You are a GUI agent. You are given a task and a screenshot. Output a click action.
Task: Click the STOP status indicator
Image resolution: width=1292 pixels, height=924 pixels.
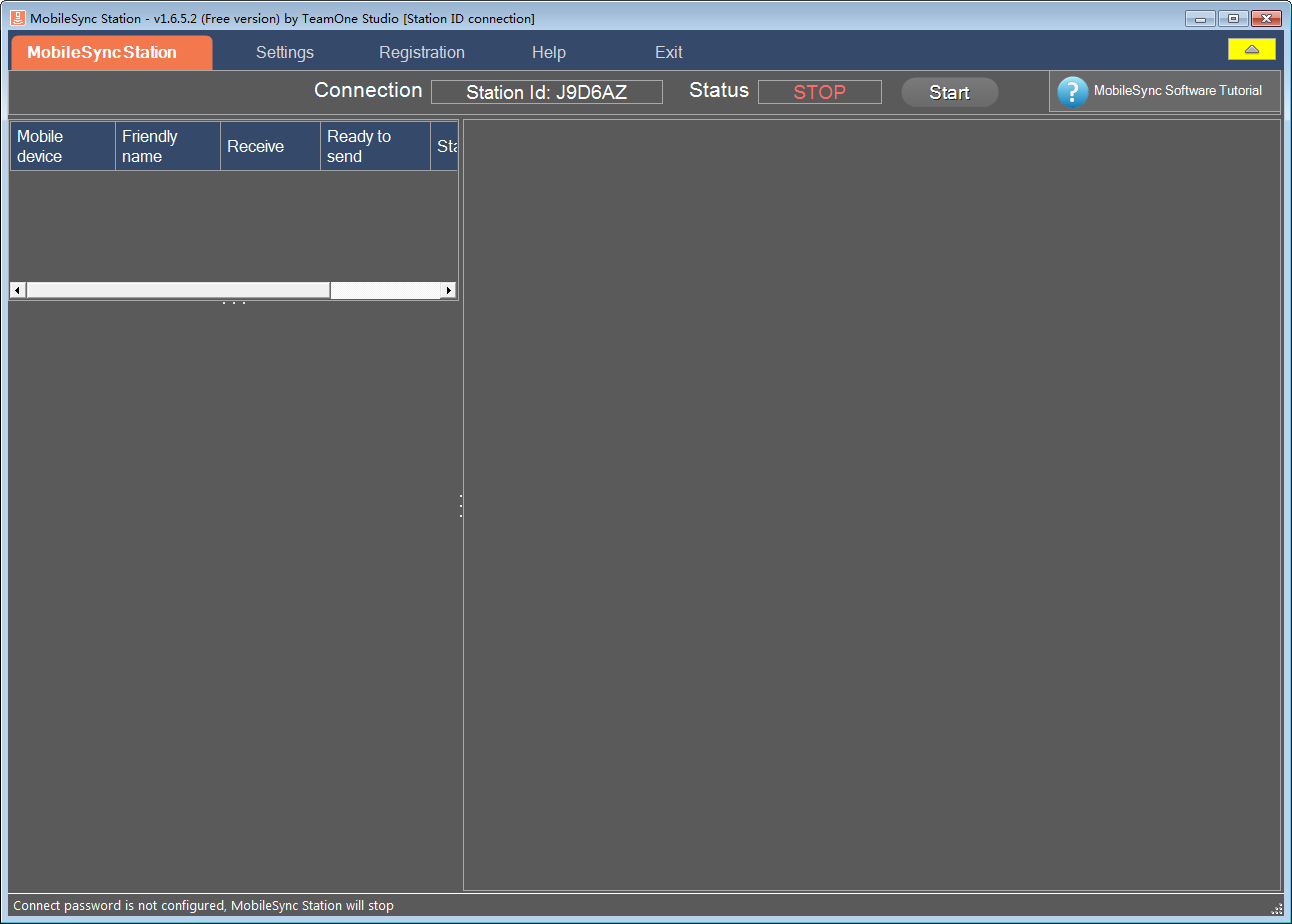820,92
